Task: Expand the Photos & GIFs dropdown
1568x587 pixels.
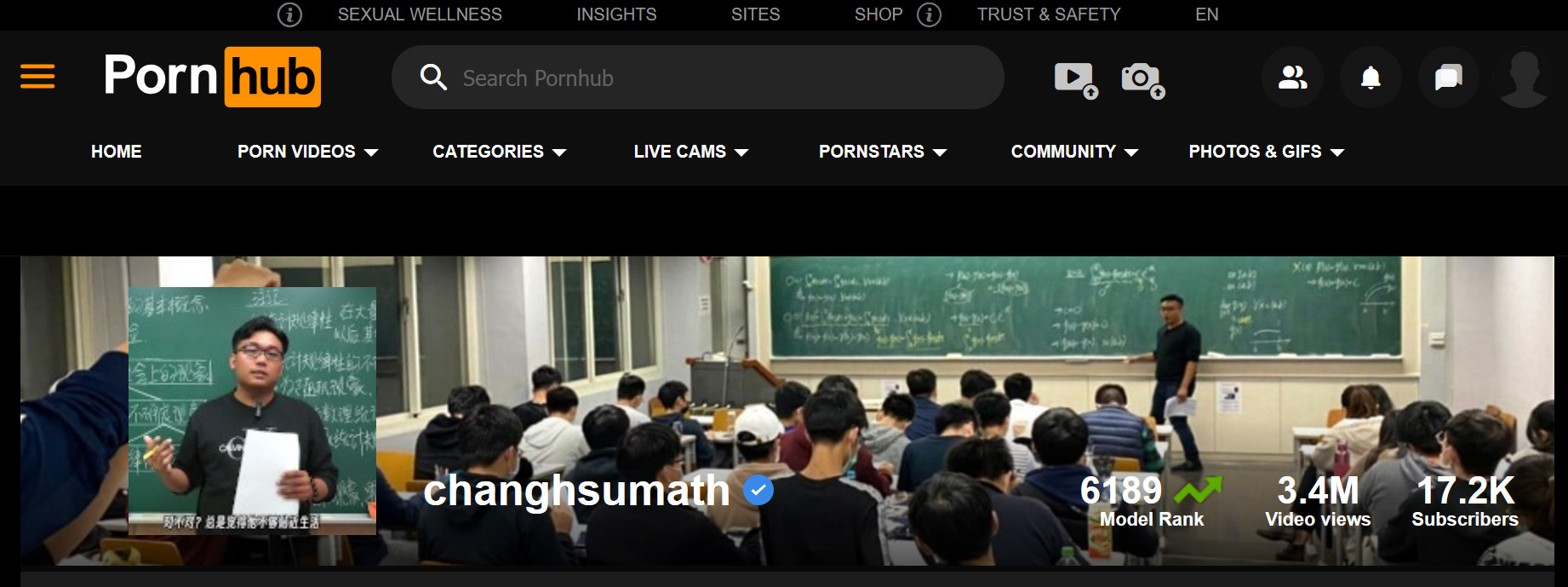Action: [x=1266, y=152]
